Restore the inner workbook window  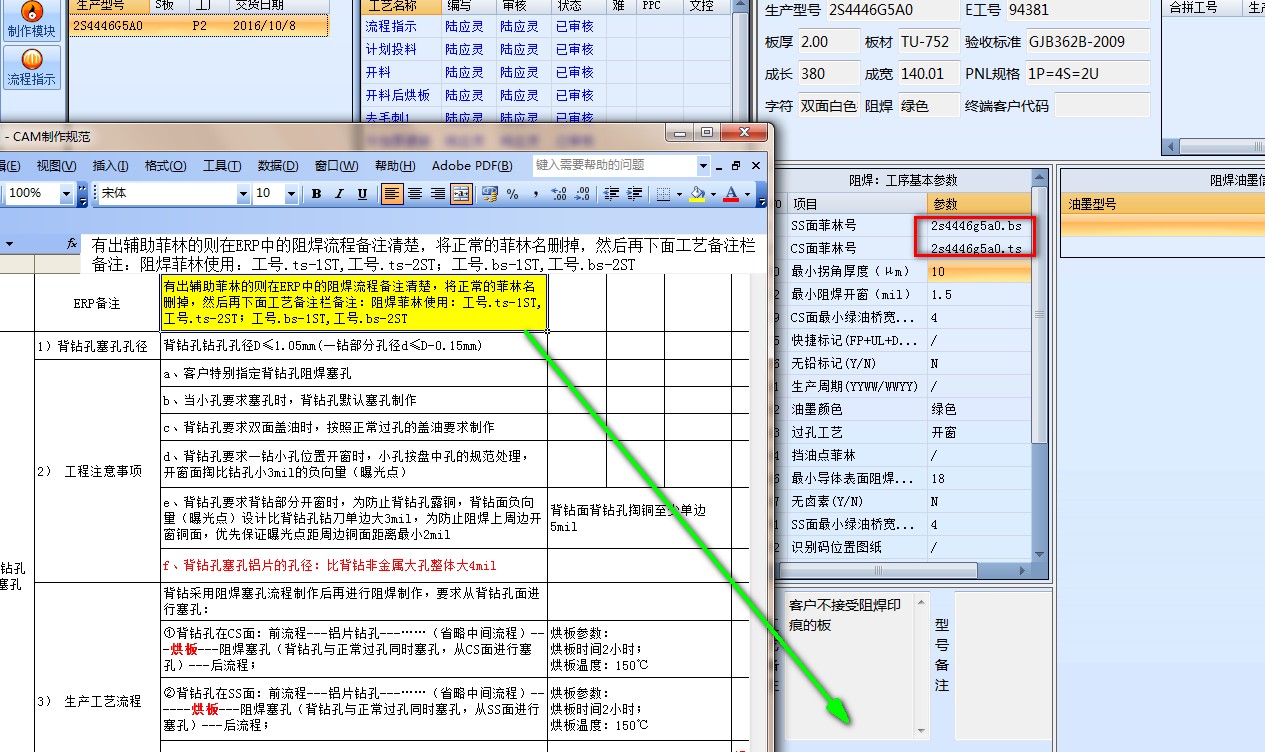point(736,165)
